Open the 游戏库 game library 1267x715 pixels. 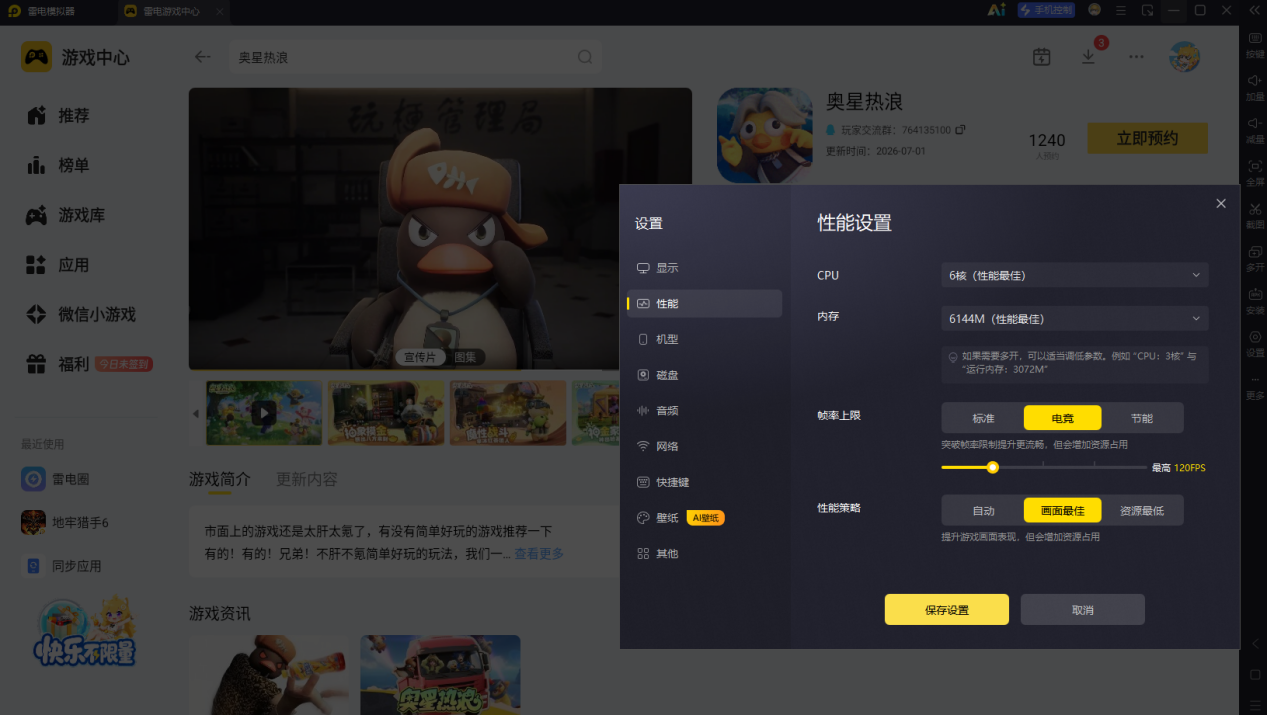(x=66, y=215)
